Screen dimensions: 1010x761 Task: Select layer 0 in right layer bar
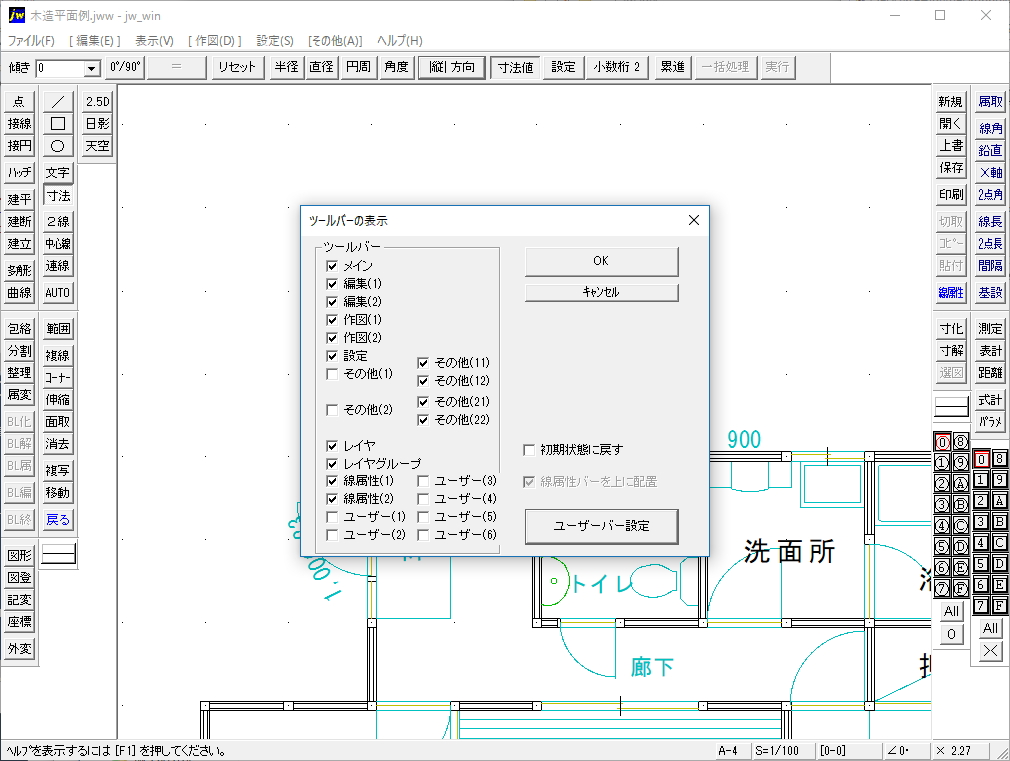tap(980, 459)
